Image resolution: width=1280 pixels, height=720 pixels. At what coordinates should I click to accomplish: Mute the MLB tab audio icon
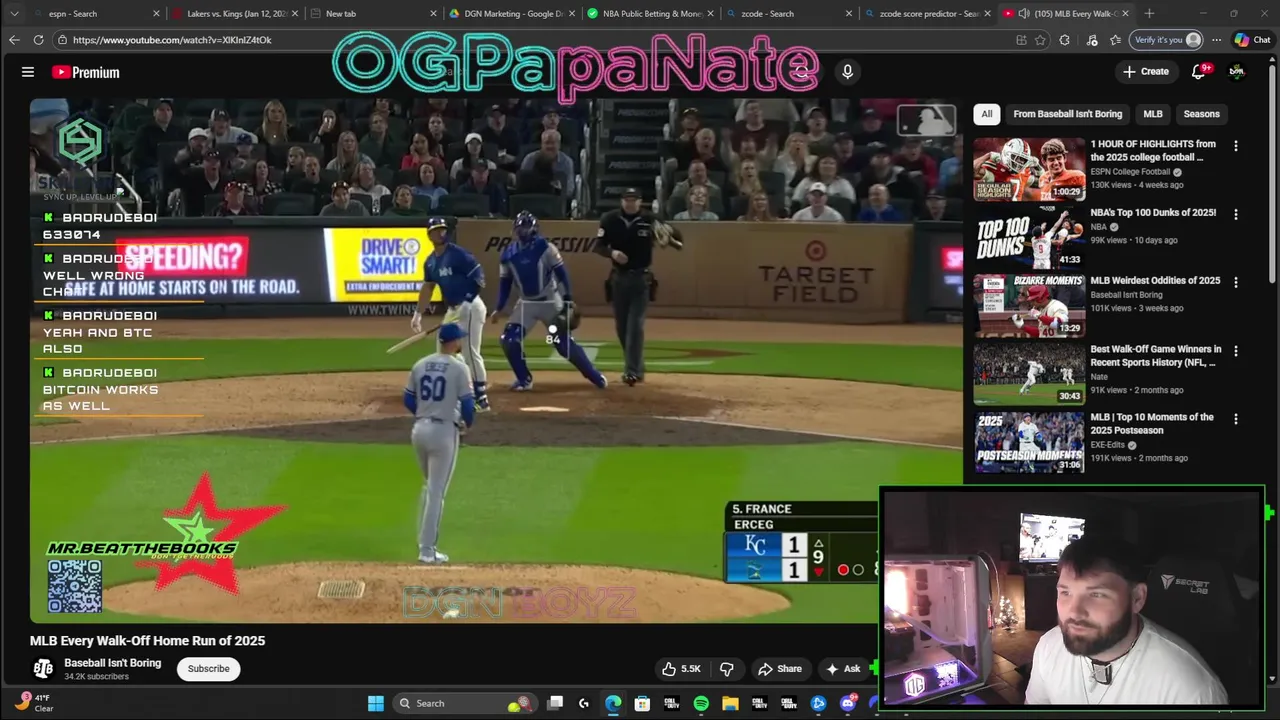[x=1024, y=14]
